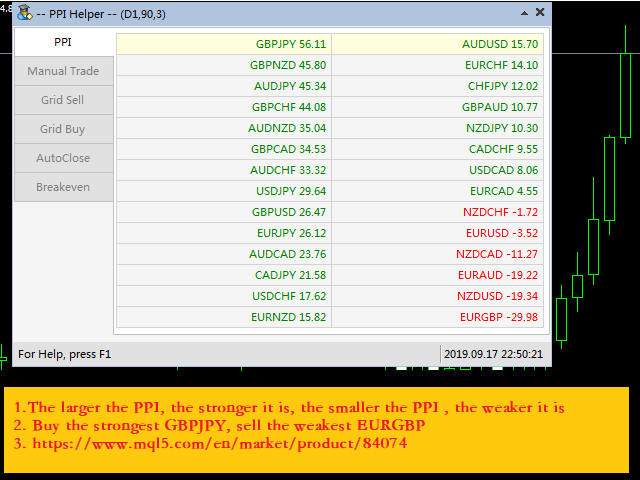Screen dimensions: 640x480
Task: Select the CADJPY 21.58 cell
Action: click(x=224, y=276)
